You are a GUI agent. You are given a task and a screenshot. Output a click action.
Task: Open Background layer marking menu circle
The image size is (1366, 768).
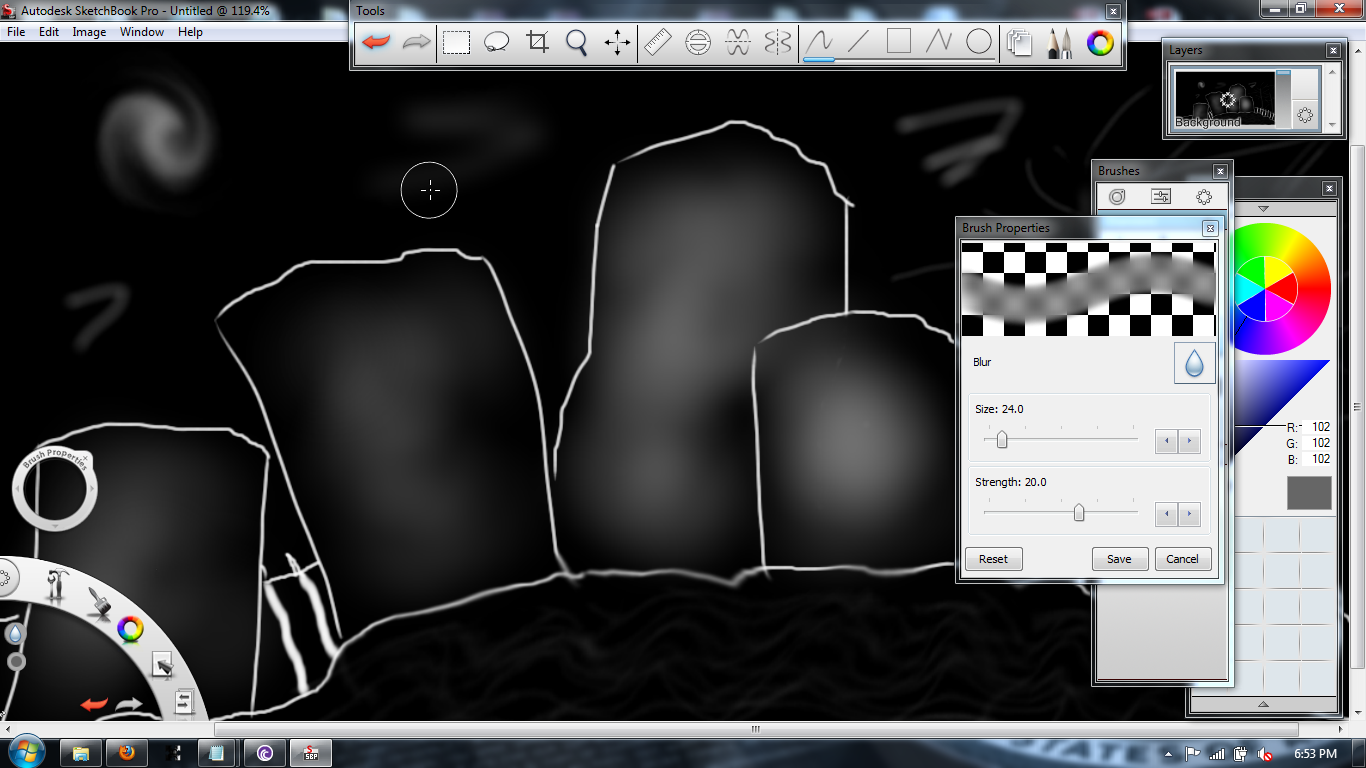coord(1305,115)
